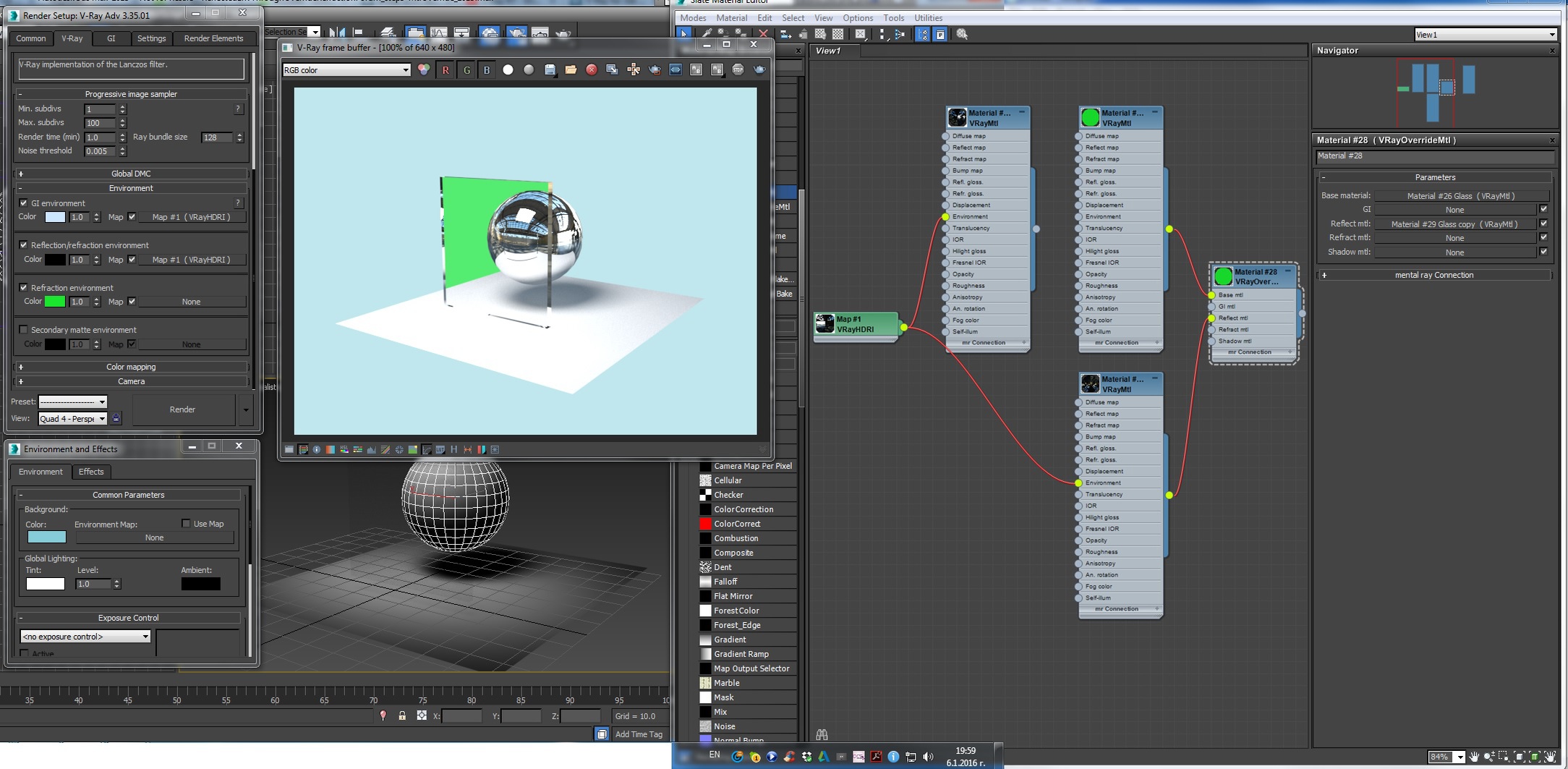Show pixel information via frame buffer info icon
This screenshot has width=1568, height=769.
[316, 450]
